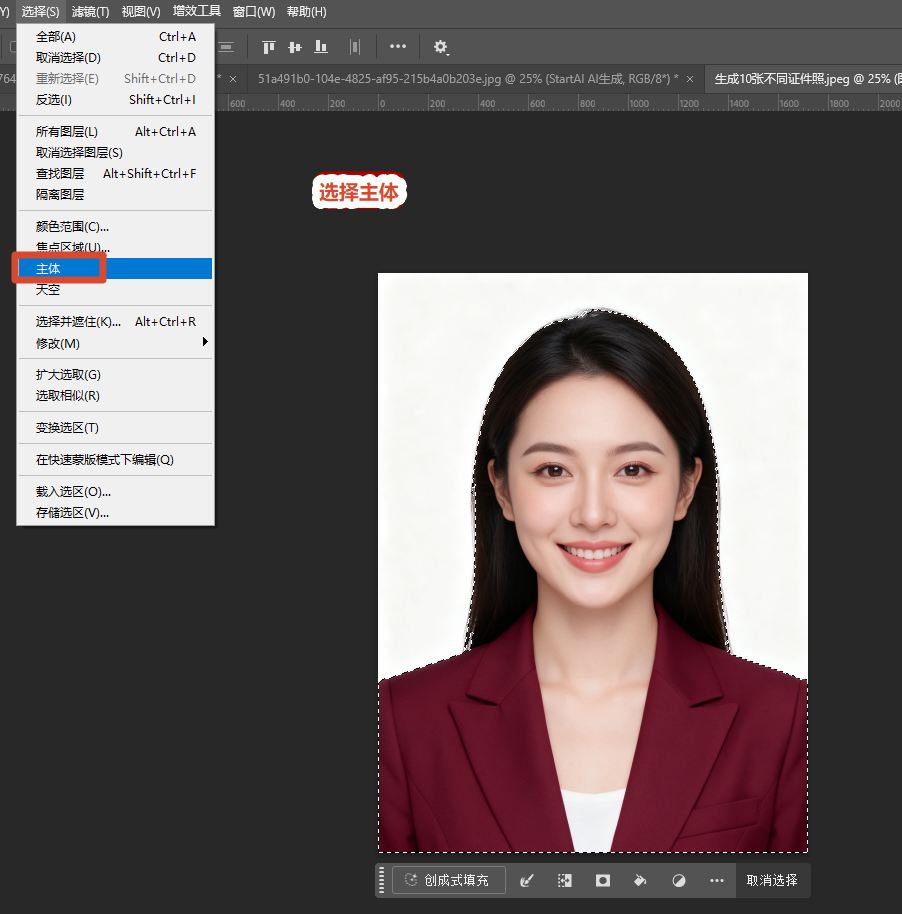This screenshot has width=902, height=914.
Task: Choose 扩大选取(G) menu entry
Action: [115, 375]
